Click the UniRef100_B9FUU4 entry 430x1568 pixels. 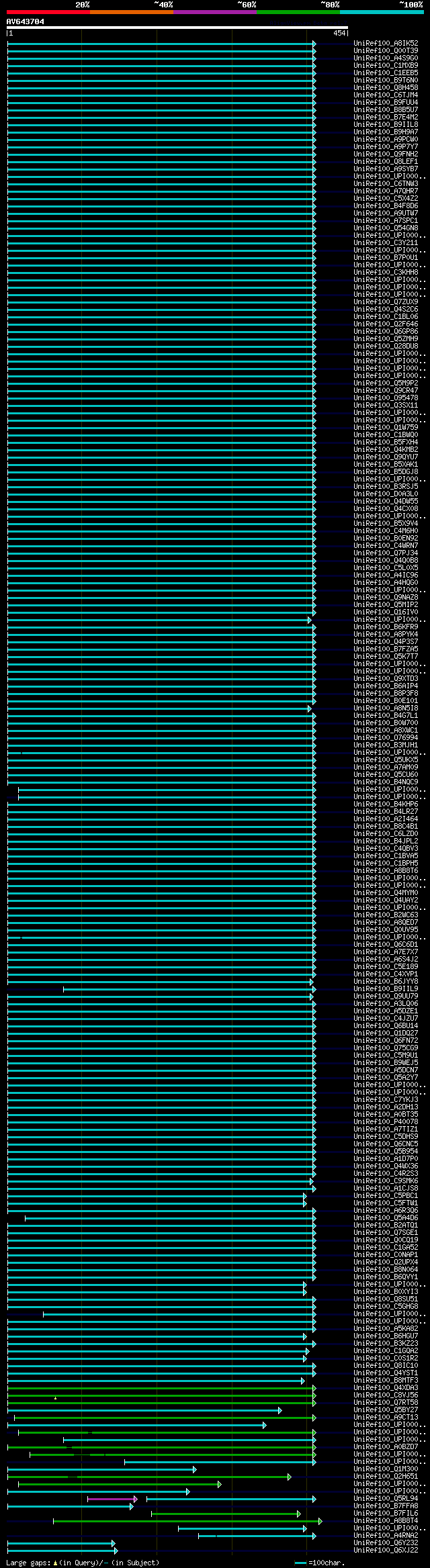[x=386, y=103]
